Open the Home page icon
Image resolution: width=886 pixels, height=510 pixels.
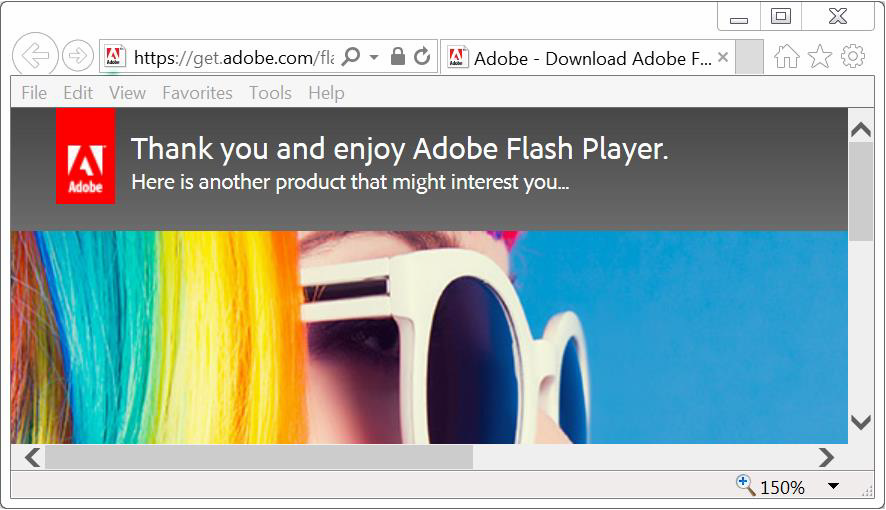(787, 56)
